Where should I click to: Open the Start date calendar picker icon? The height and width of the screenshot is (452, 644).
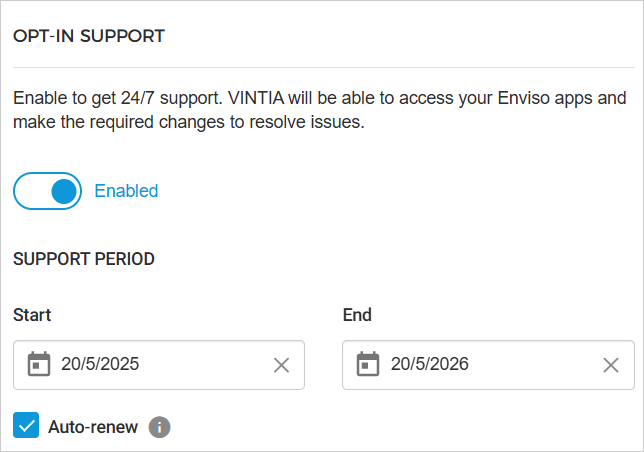click(x=39, y=364)
